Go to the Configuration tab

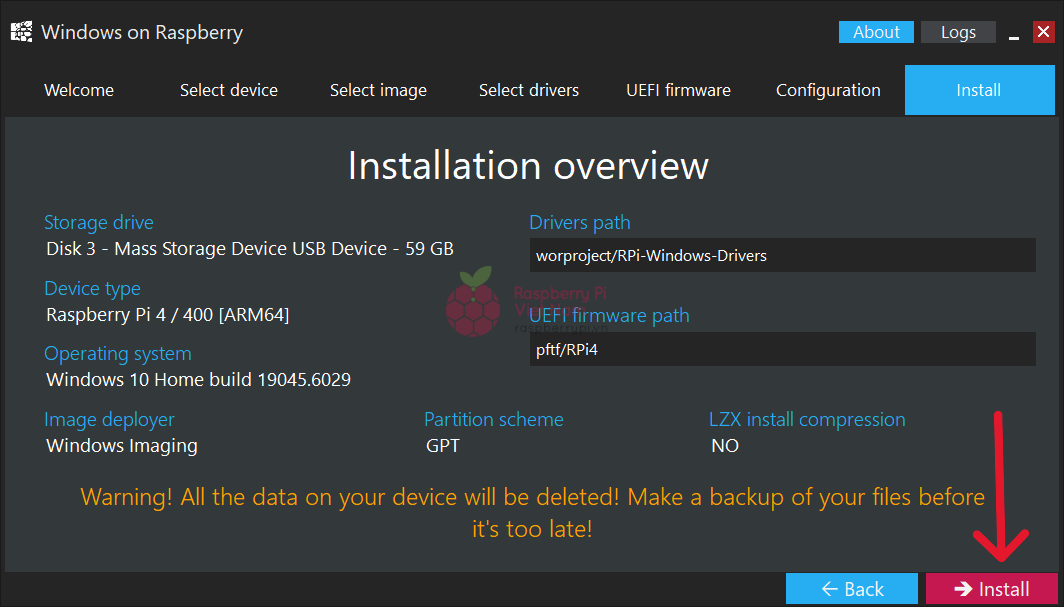pos(828,90)
